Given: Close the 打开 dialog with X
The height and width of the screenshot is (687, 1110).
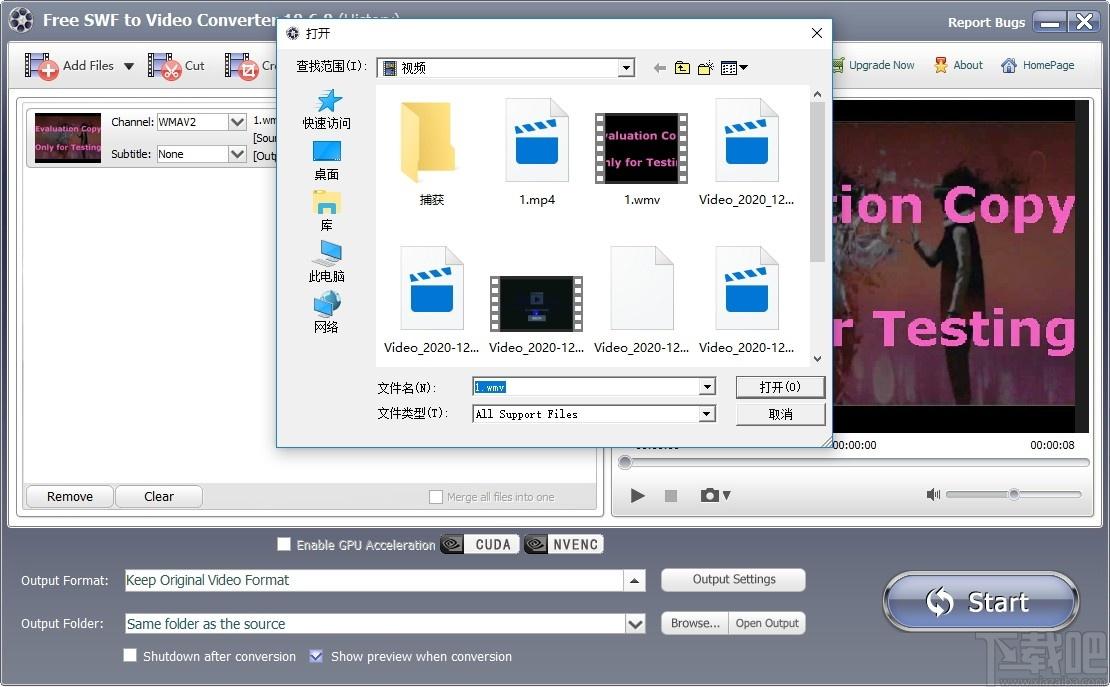Looking at the screenshot, I should coord(816,33).
